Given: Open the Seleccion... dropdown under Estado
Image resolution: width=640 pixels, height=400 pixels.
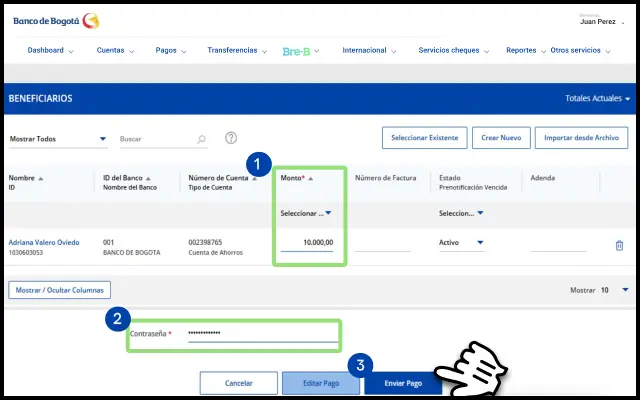Looking at the screenshot, I should (461, 213).
